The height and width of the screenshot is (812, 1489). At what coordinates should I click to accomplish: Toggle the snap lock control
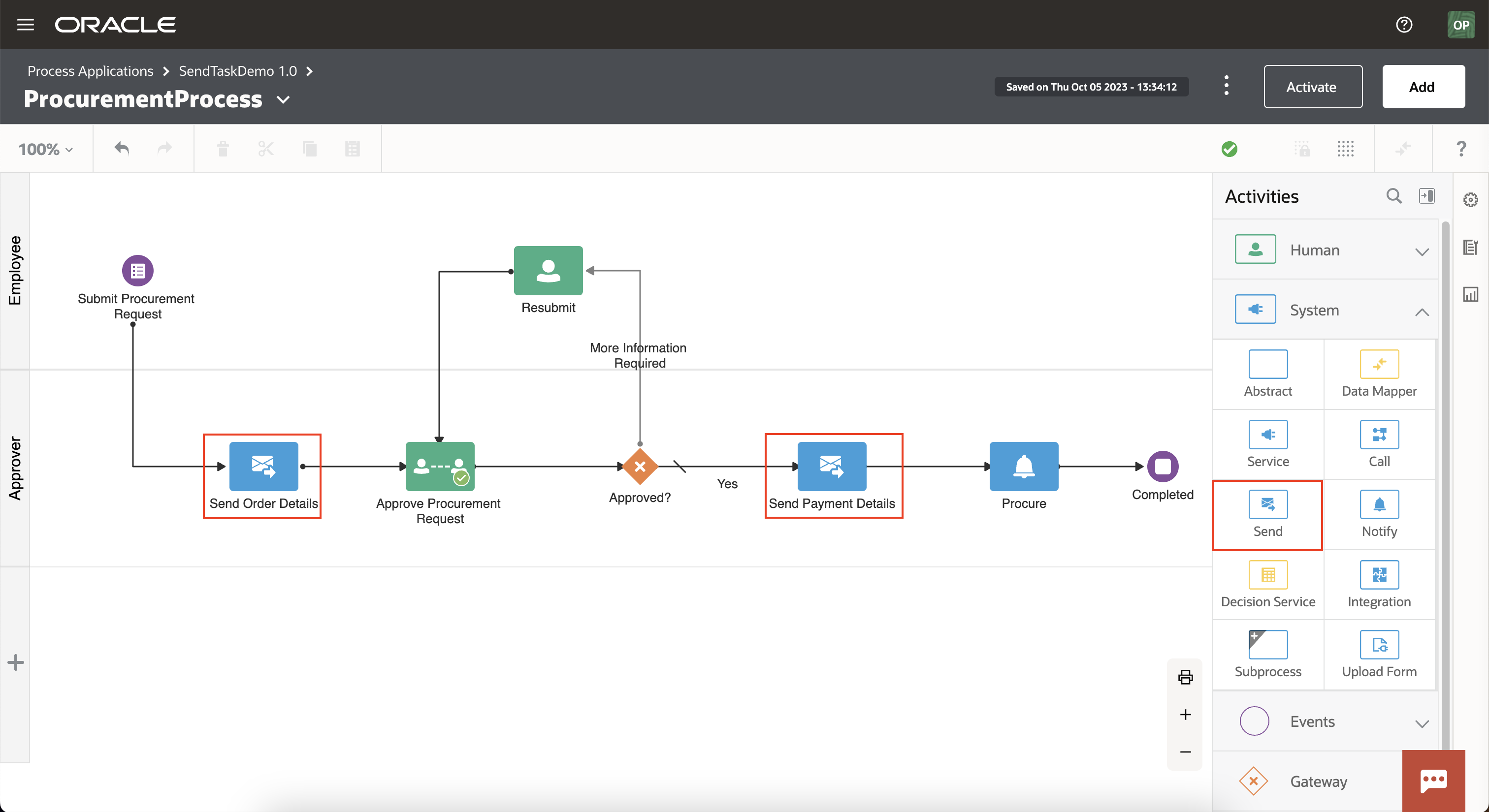(1303, 149)
